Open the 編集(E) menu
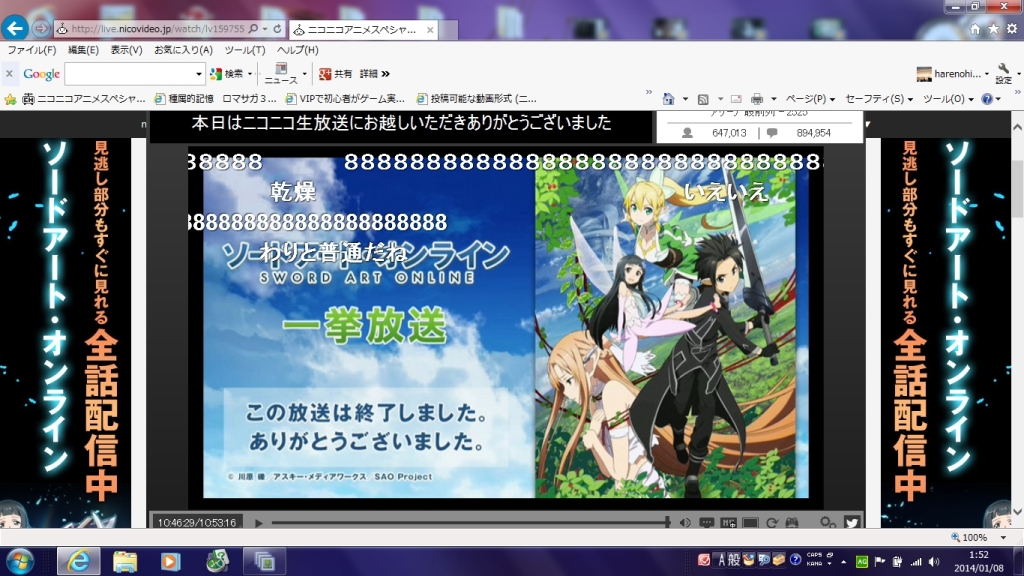 (x=83, y=50)
